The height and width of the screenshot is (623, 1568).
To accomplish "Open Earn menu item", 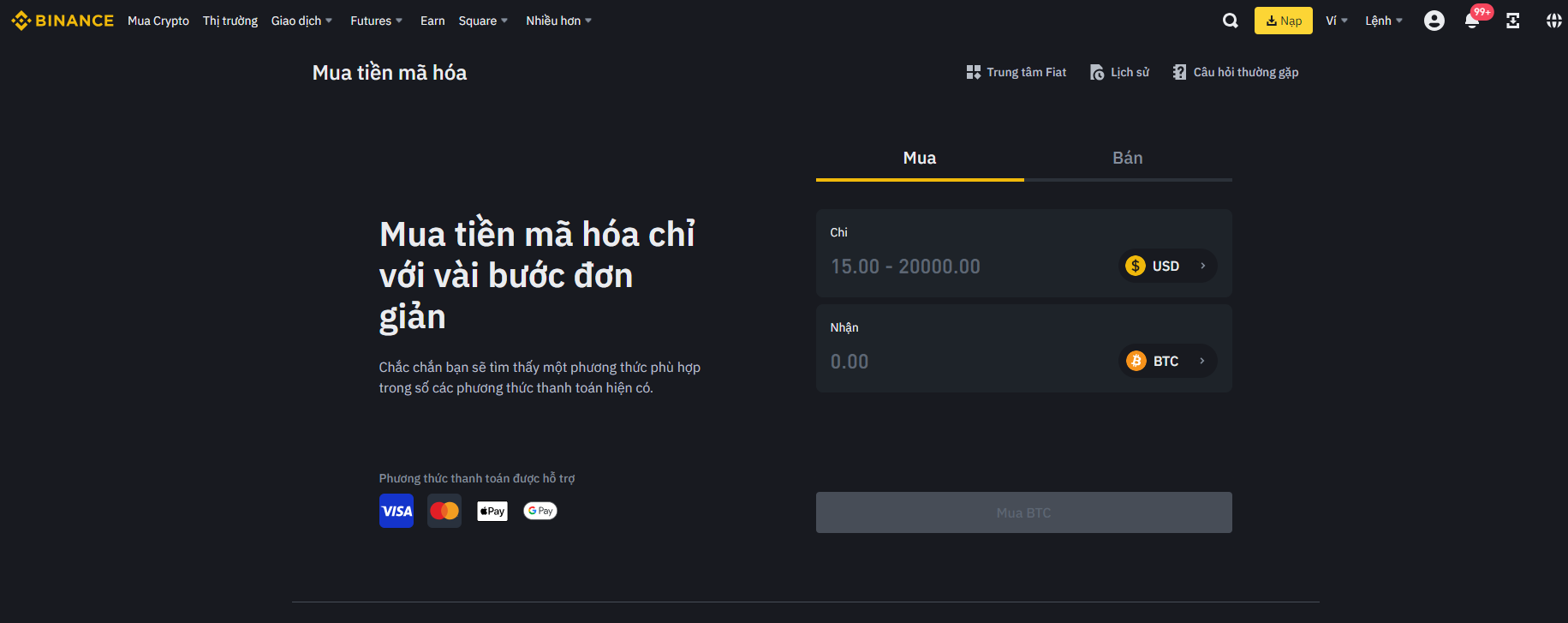I will [432, 21].
